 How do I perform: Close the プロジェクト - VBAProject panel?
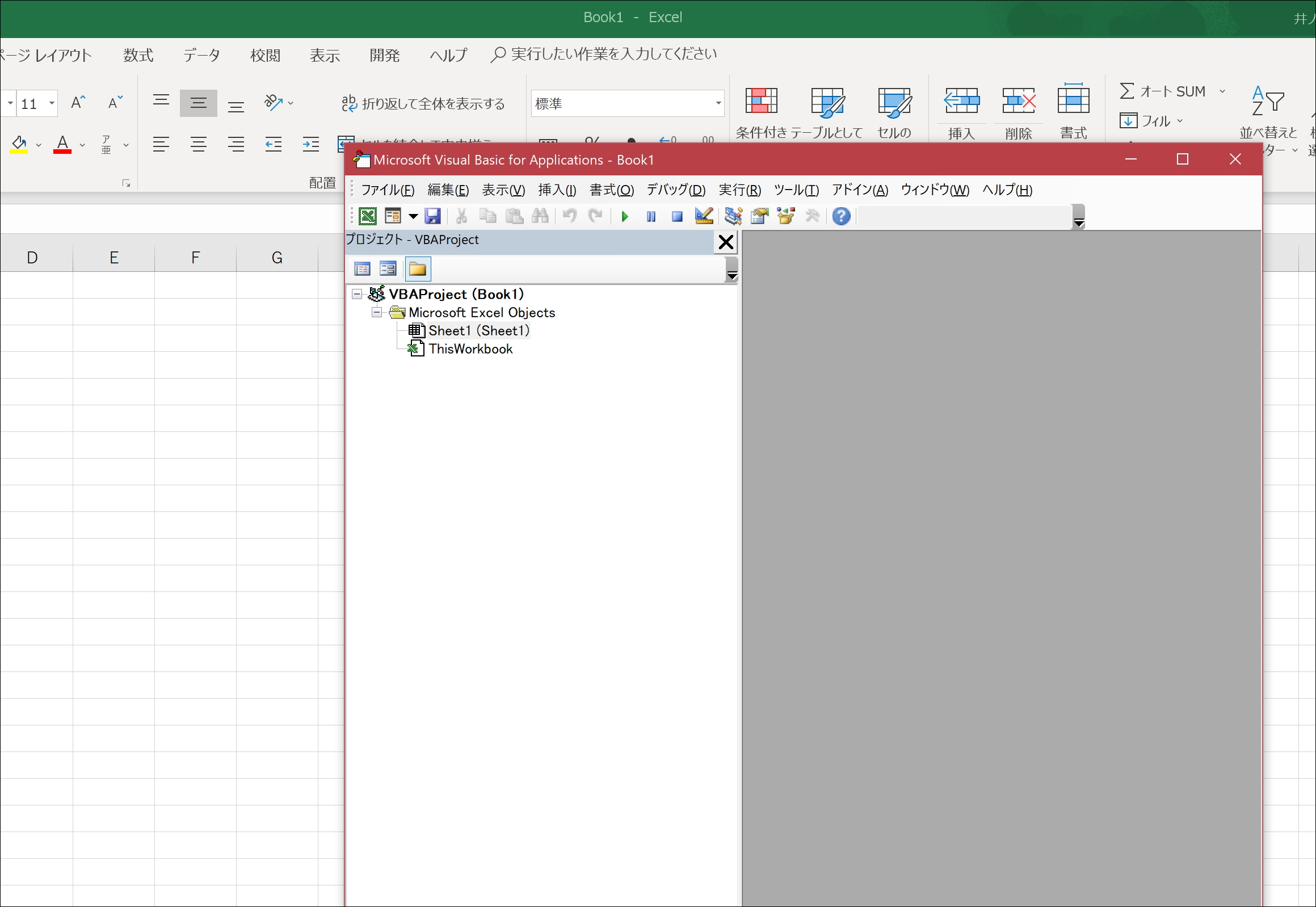pyautogui.click(x=726, y=242)
